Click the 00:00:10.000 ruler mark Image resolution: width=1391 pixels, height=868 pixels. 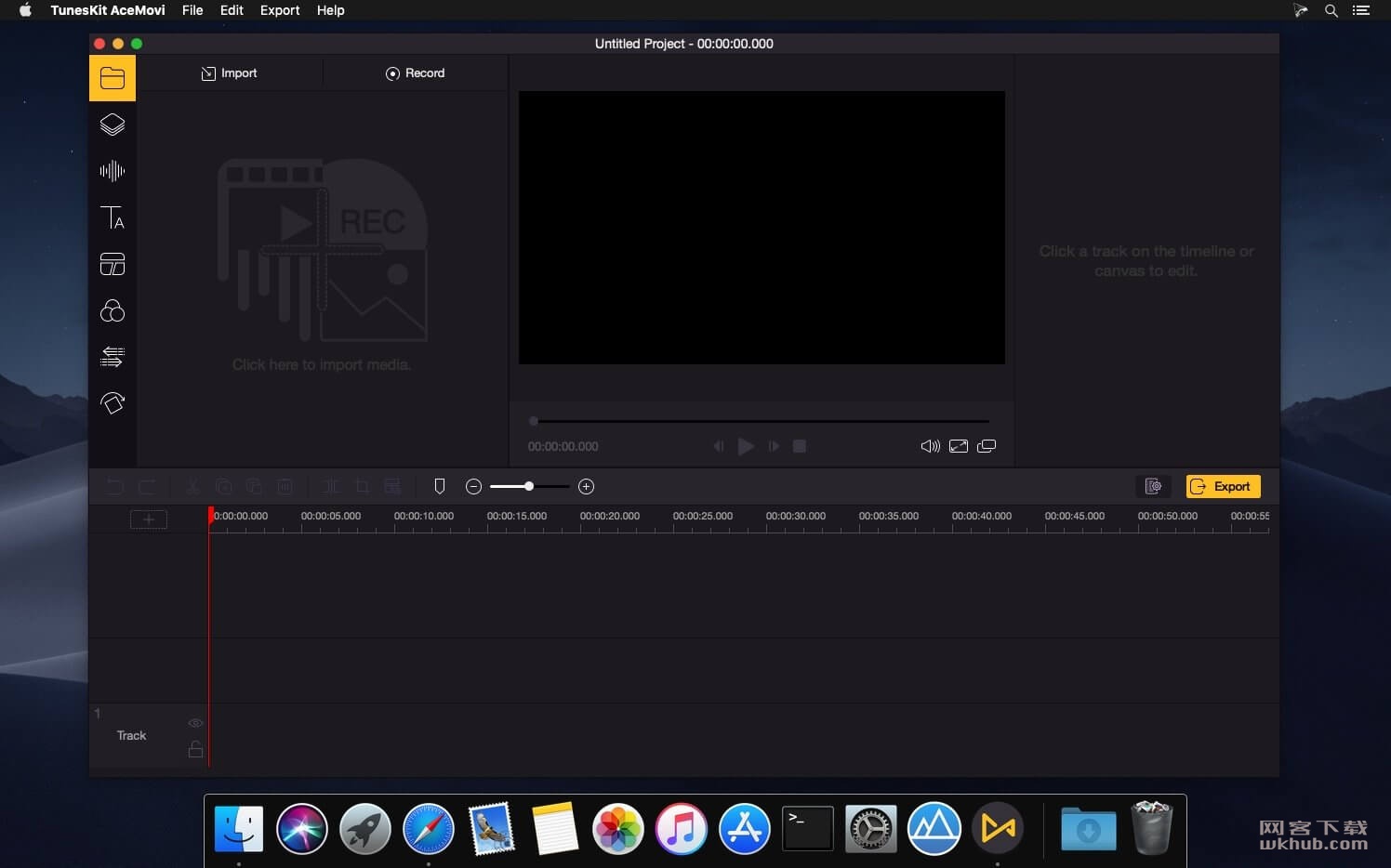[x=424, y=516]
